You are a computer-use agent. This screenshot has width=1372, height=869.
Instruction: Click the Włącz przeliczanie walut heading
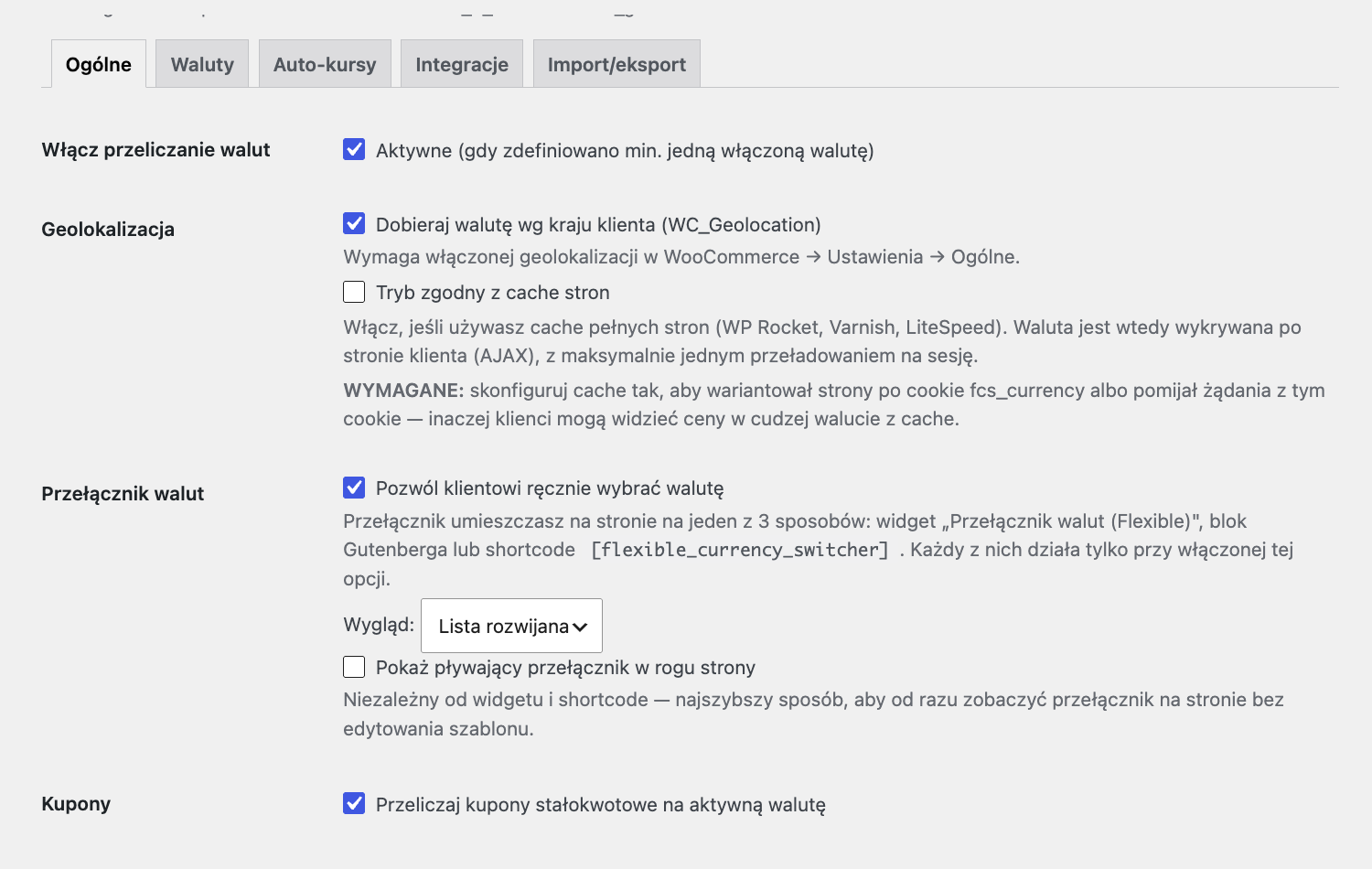pos(155,149)
